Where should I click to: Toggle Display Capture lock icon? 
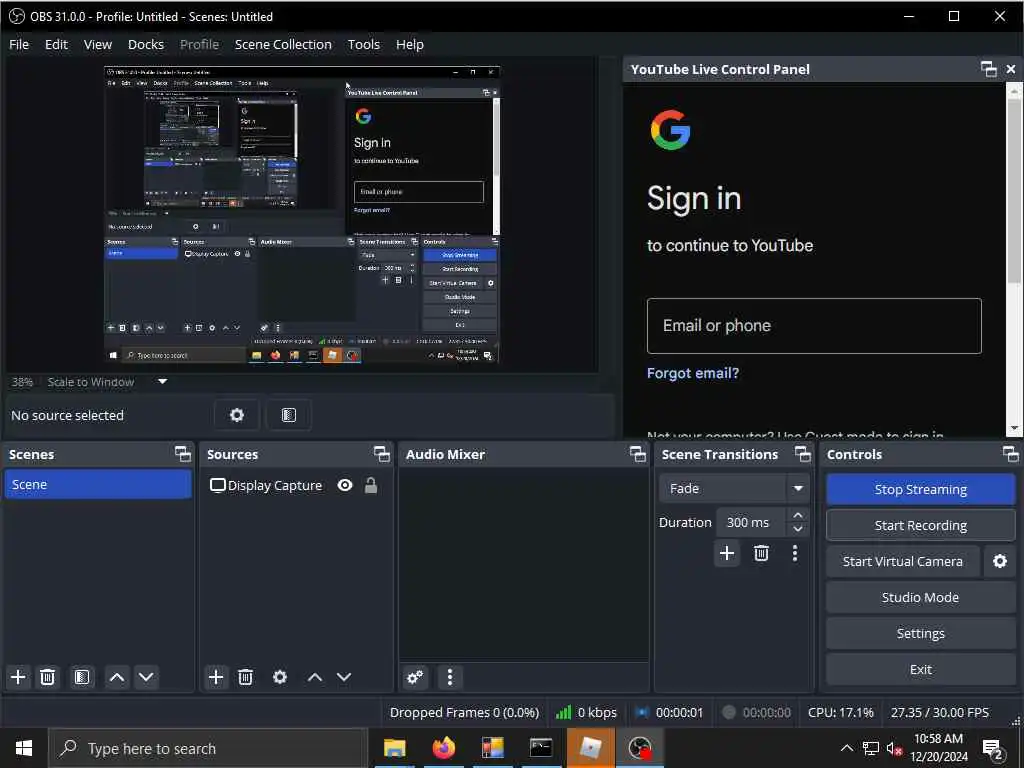[371, 485]
